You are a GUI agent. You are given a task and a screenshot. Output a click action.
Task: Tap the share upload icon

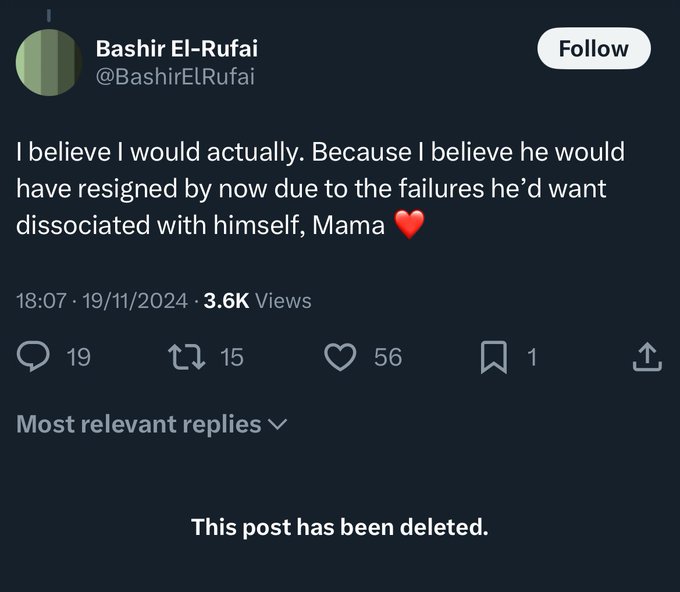[x=647, y=357]
